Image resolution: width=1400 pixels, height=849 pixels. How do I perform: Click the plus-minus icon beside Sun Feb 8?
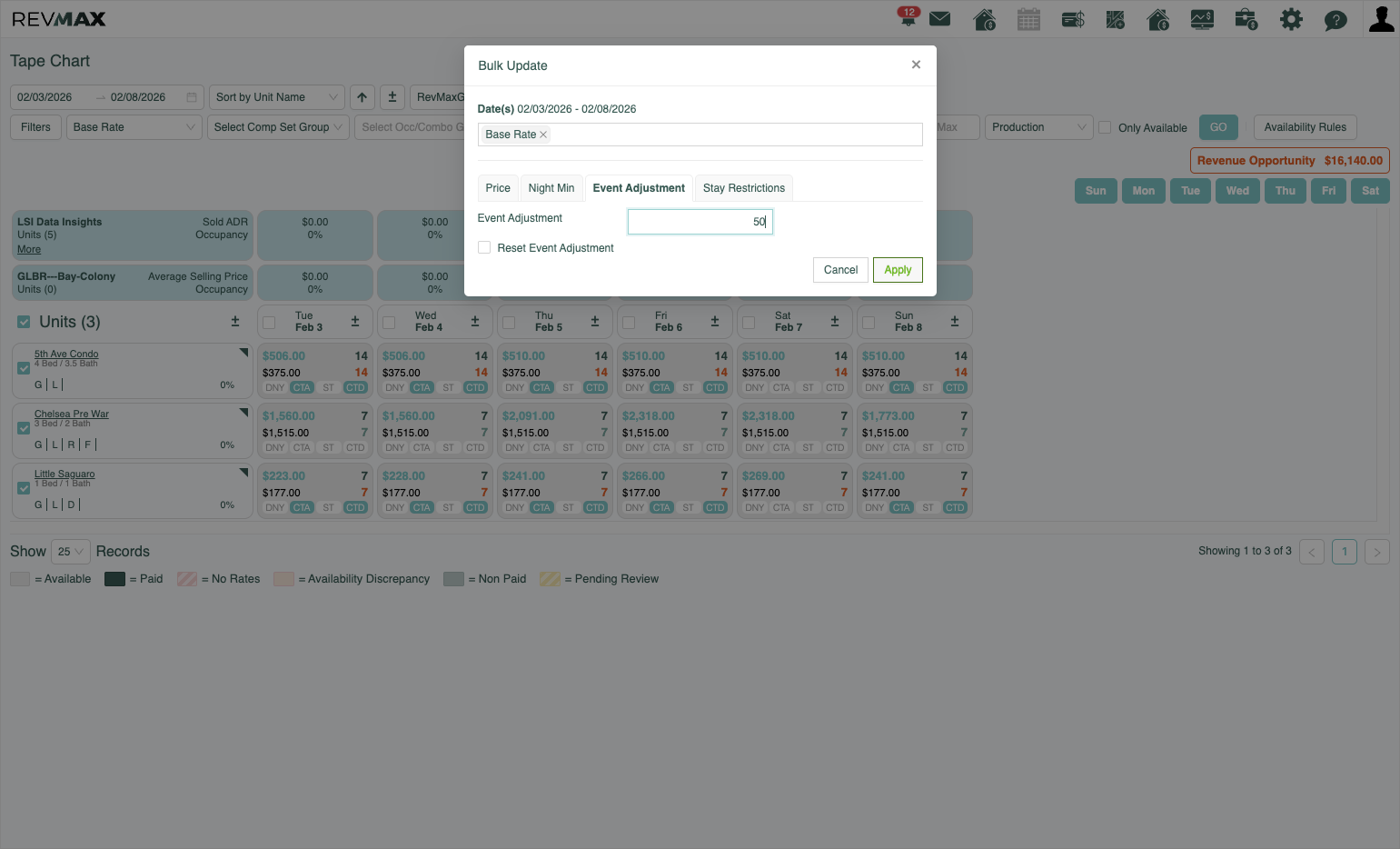(x=955, y=322)
